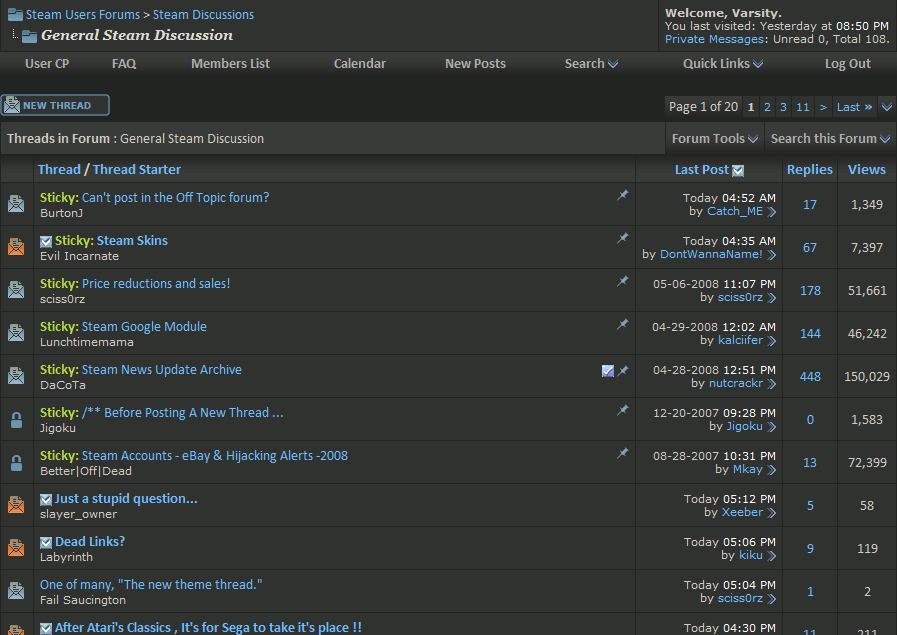Jump to first new post in Steam Skins
The image size is (897, 635).
coord(46,242)
